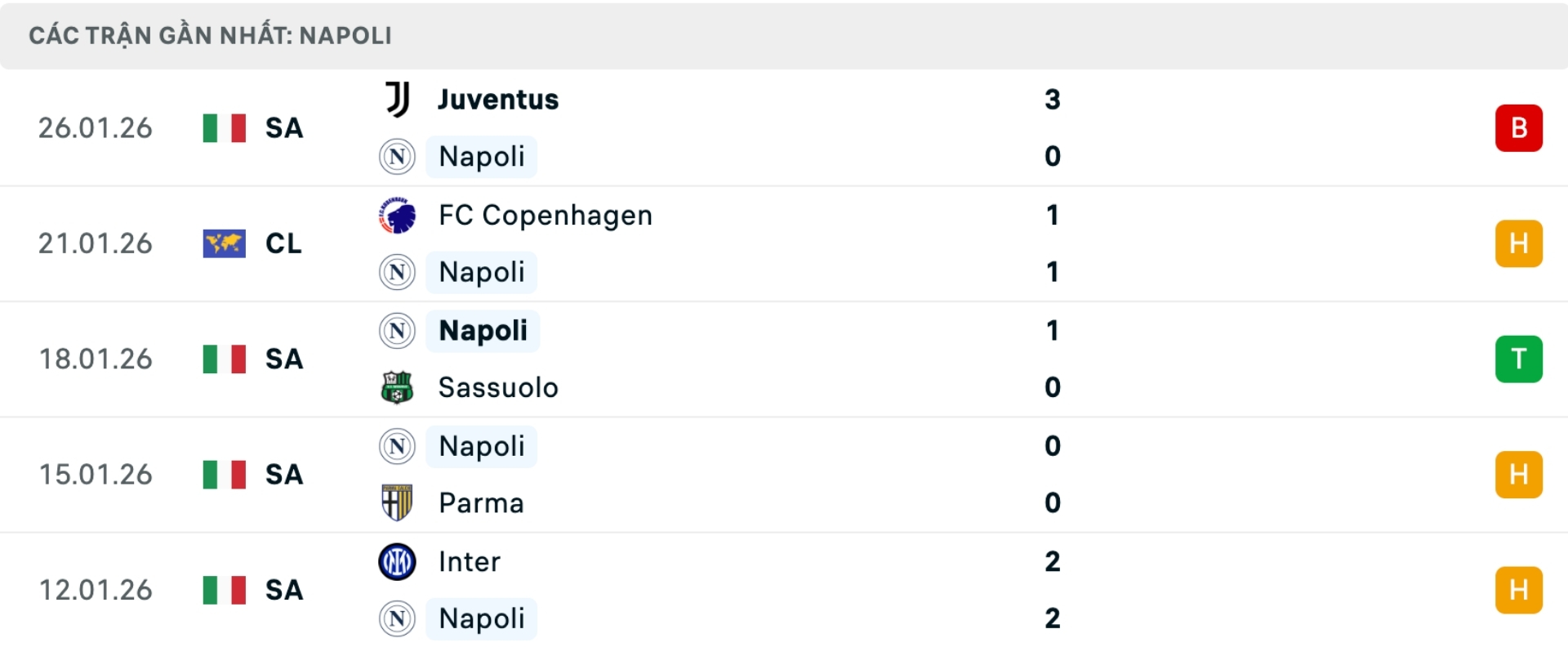
Task: Select the Inter club crest
Action: [398, 561]
